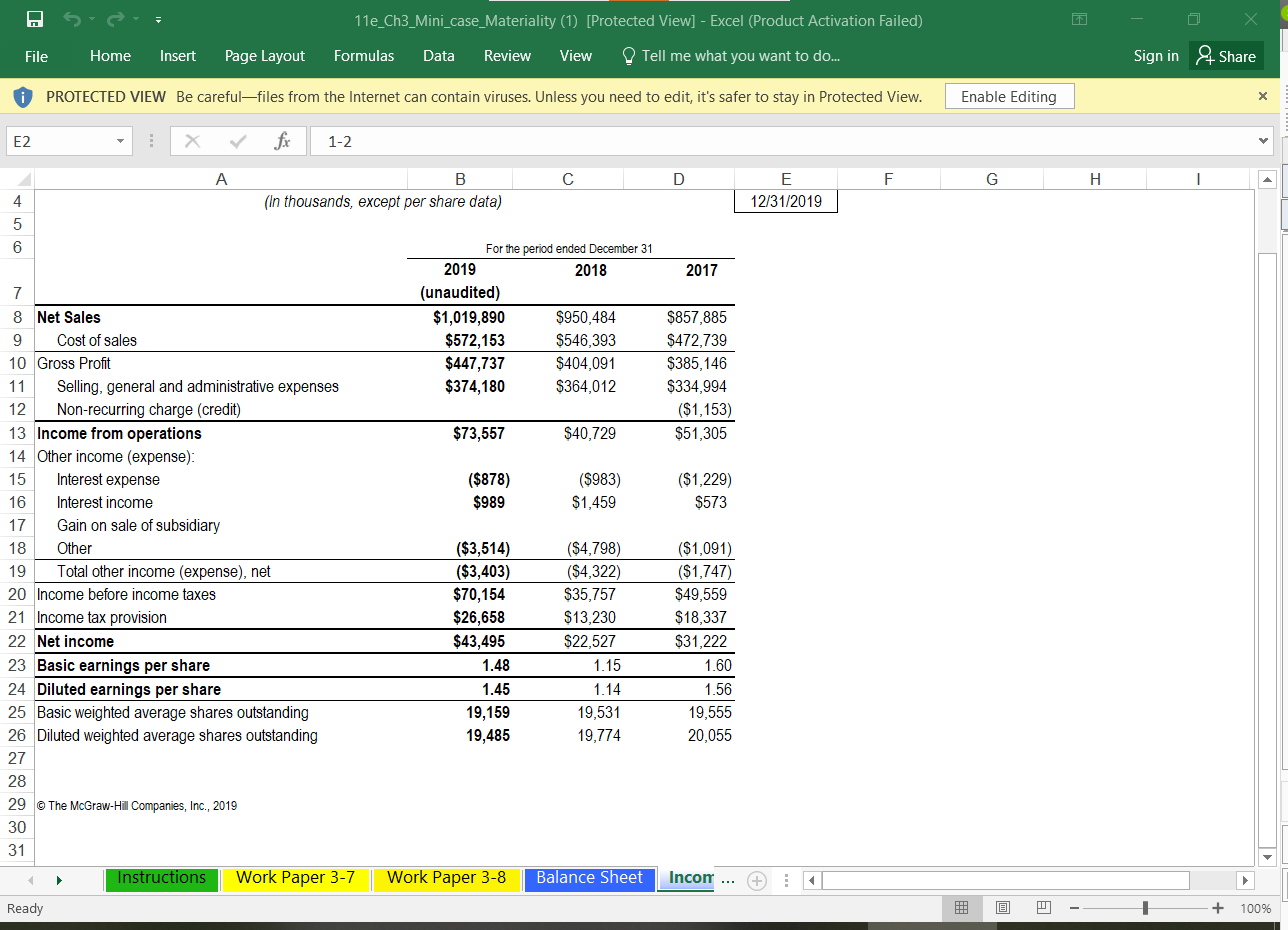Click the Save icon in title bar
The width and height of the screenshot is (1288, 930).
[x=35, y=19]
